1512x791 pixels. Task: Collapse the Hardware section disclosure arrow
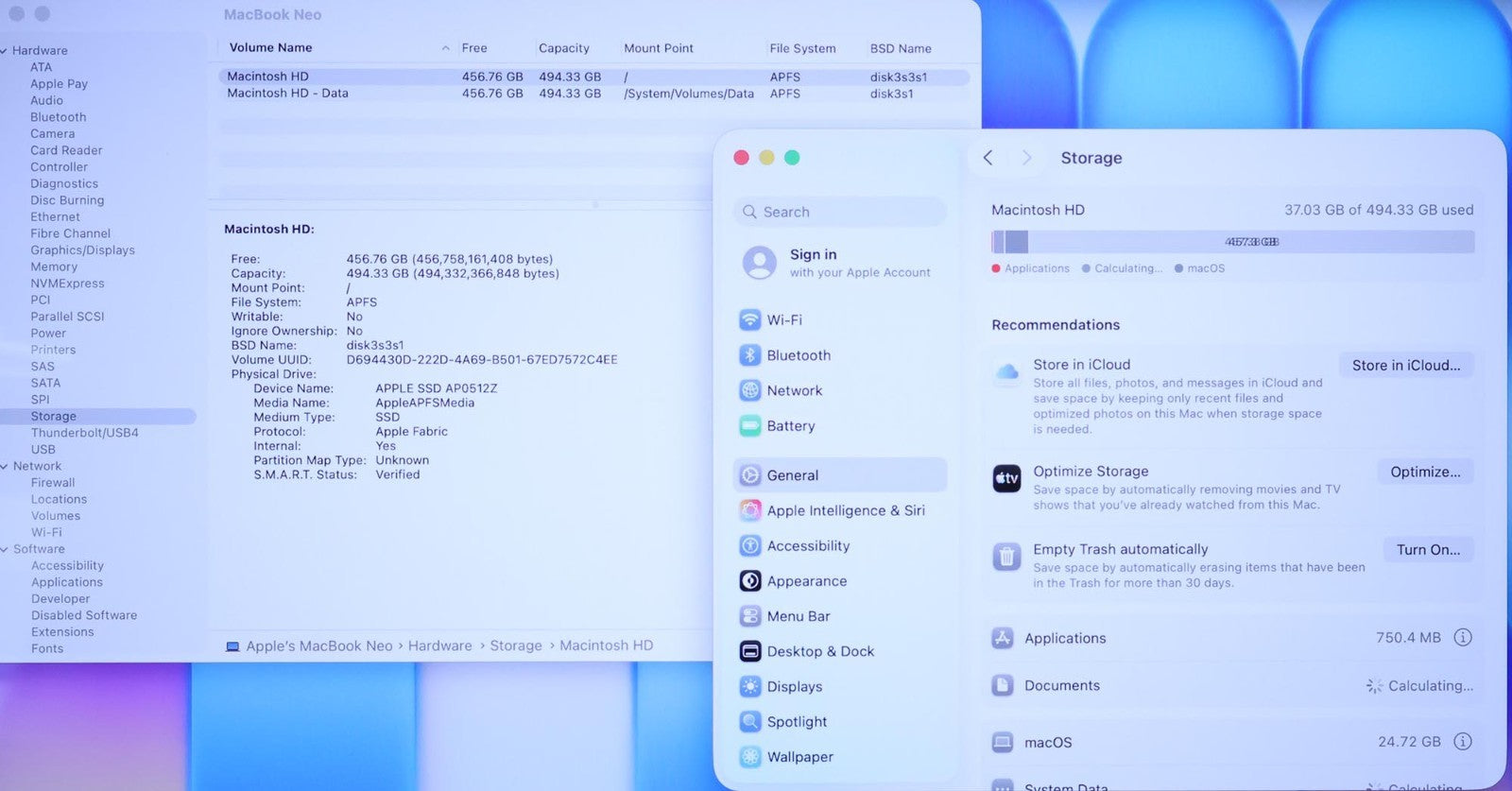(5, 51)
